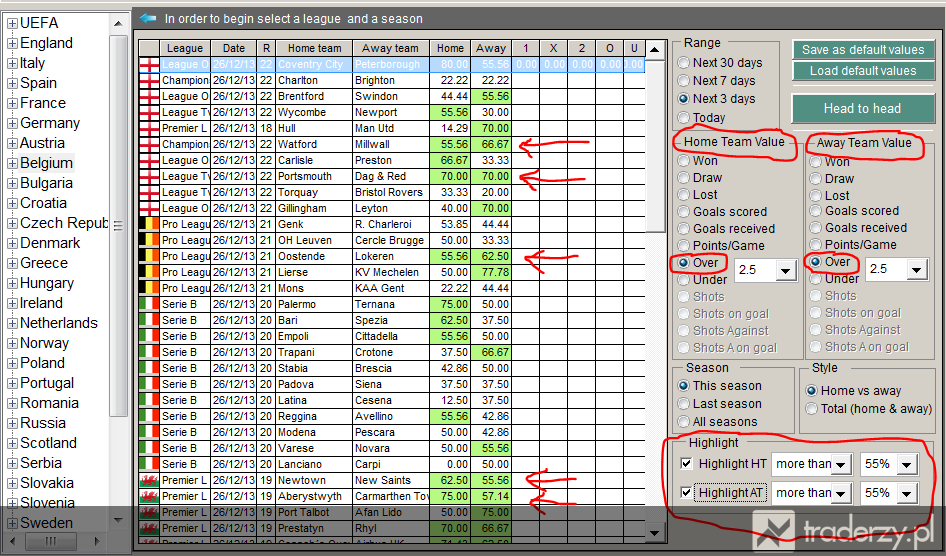Click Belgium flag icon in Genk row
This screenshot has height=556, width=946.
coord(149,224)
